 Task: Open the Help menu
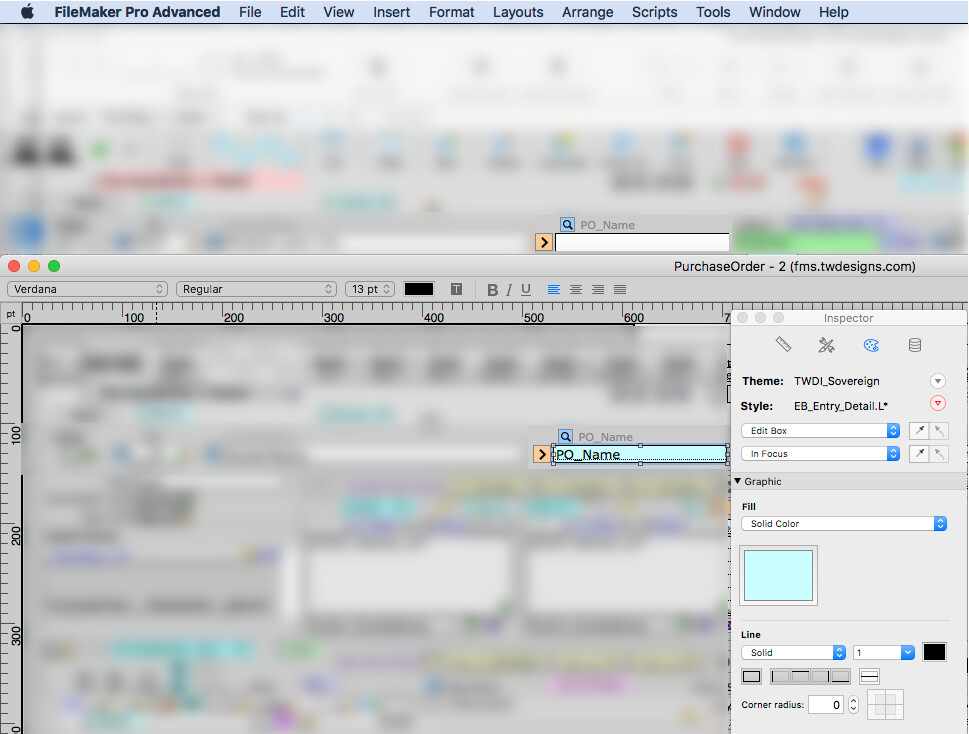(x=834, y=12)
